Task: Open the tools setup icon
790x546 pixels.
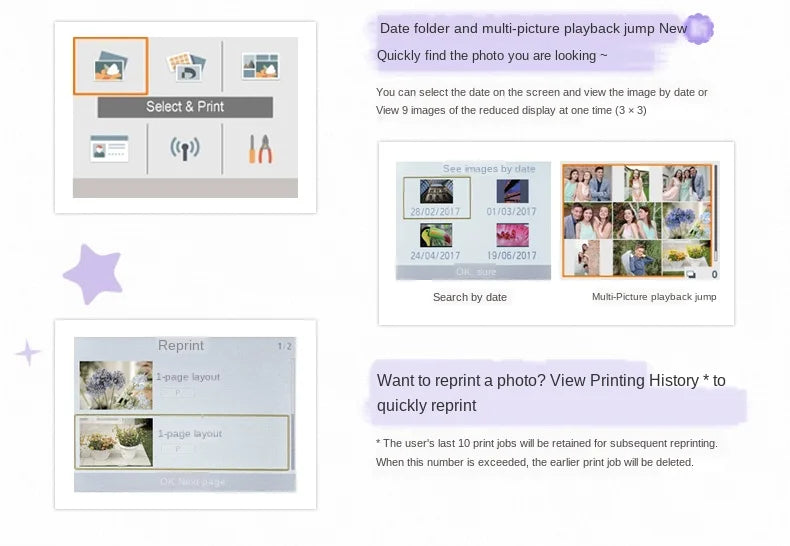Action: click(260, 149)
